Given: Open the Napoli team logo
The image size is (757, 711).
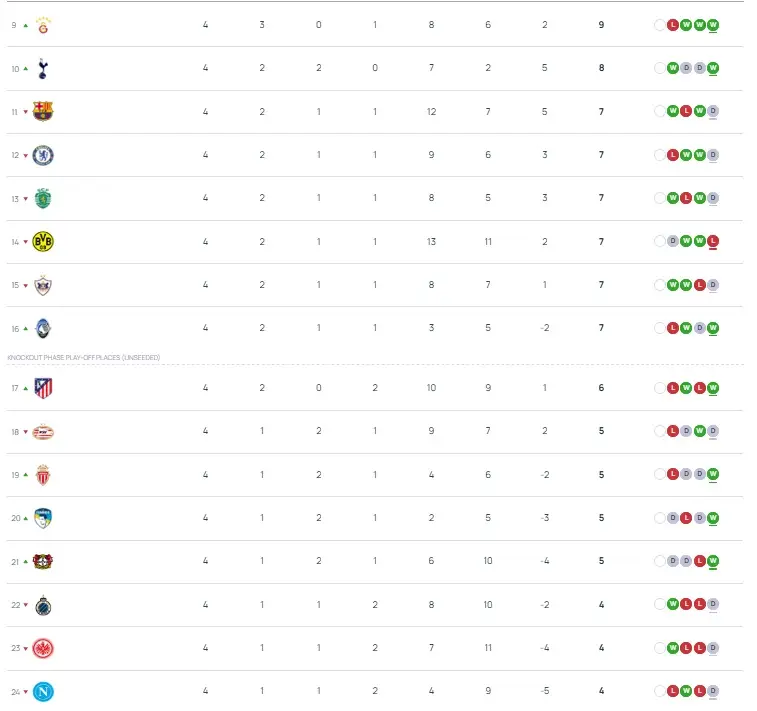Looking at the screenshot, I should click(43, 691).
